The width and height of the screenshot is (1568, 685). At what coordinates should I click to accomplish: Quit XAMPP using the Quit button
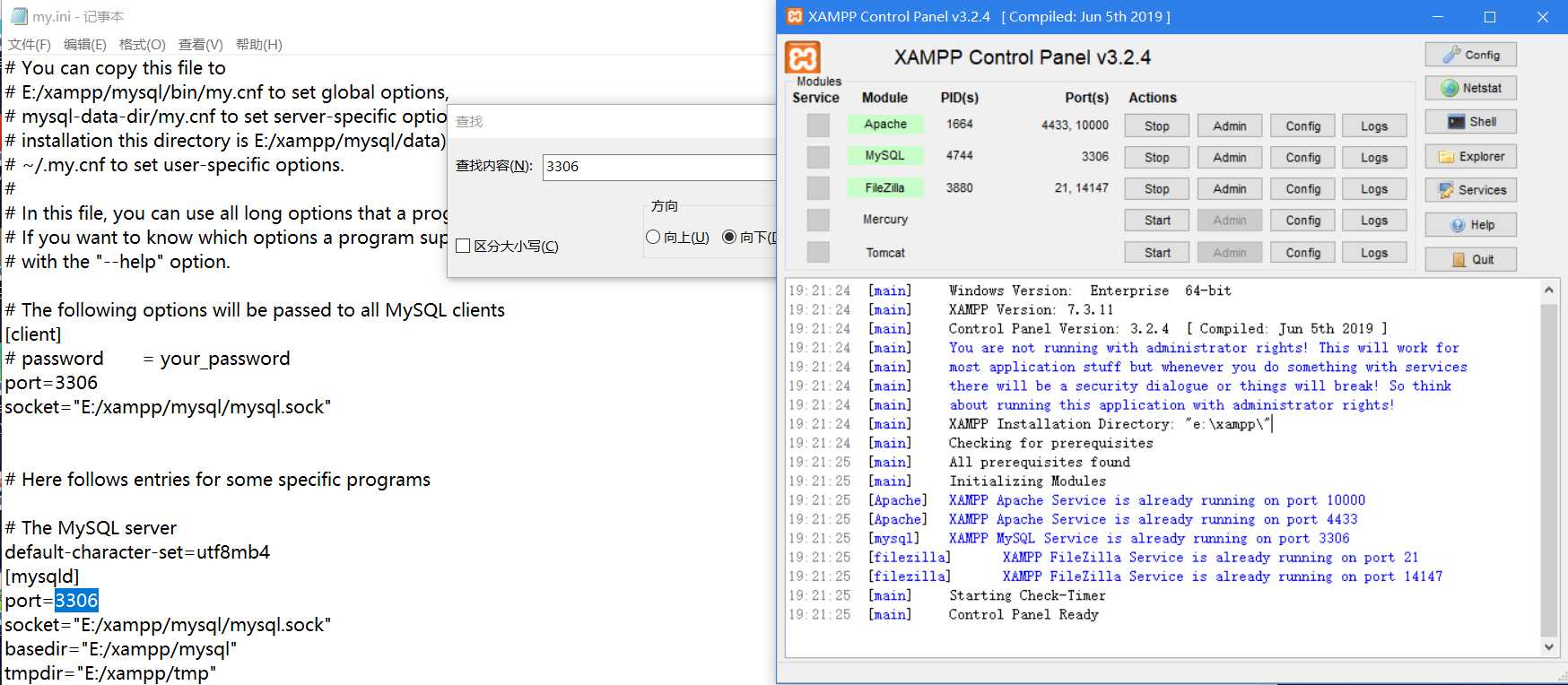[x=1470, y=259]
